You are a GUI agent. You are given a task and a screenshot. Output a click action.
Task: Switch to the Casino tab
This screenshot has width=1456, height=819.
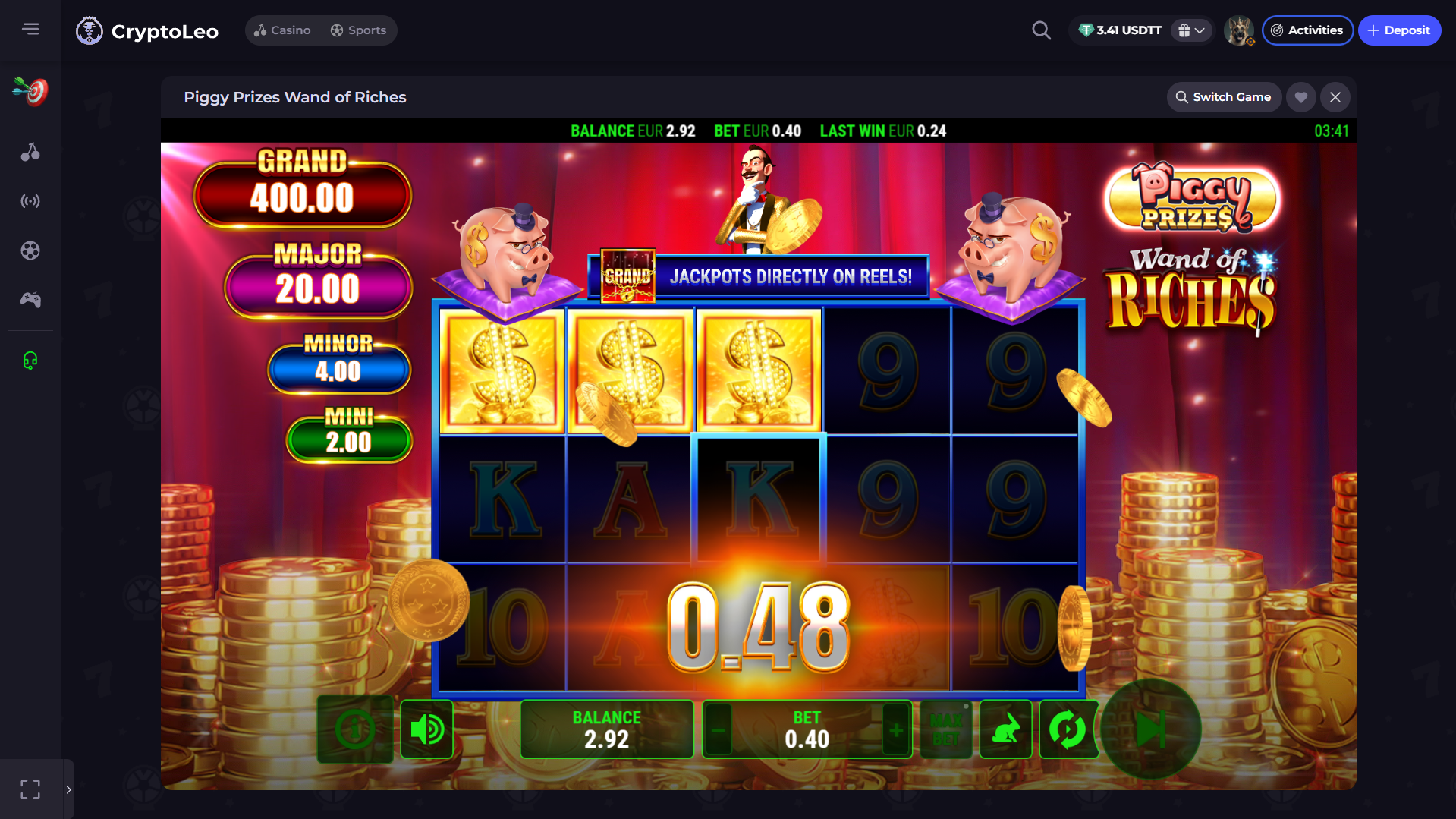pos(282,30)
